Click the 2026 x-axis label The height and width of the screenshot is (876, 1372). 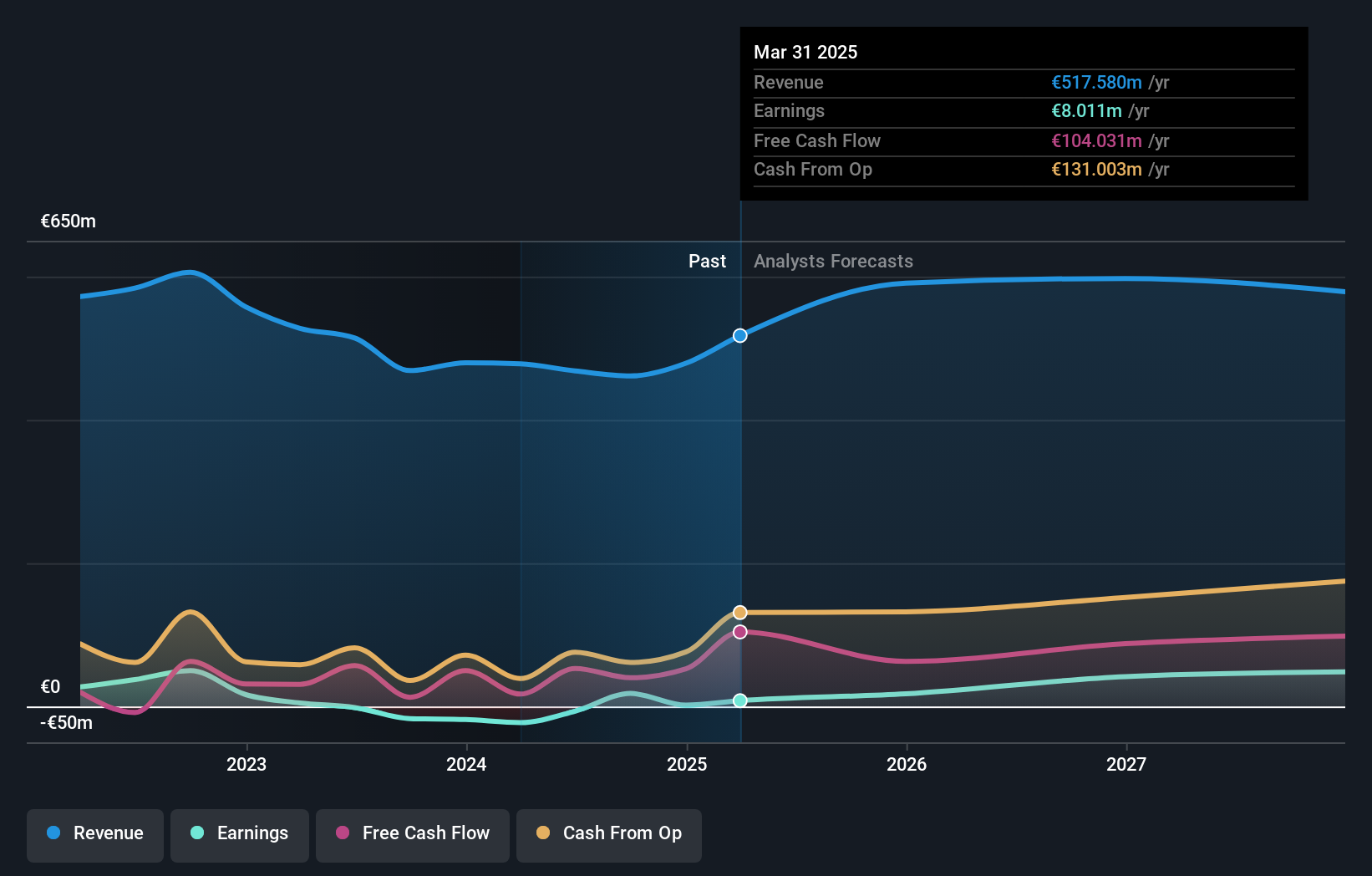pyautogui.click(x=907, y=764)
